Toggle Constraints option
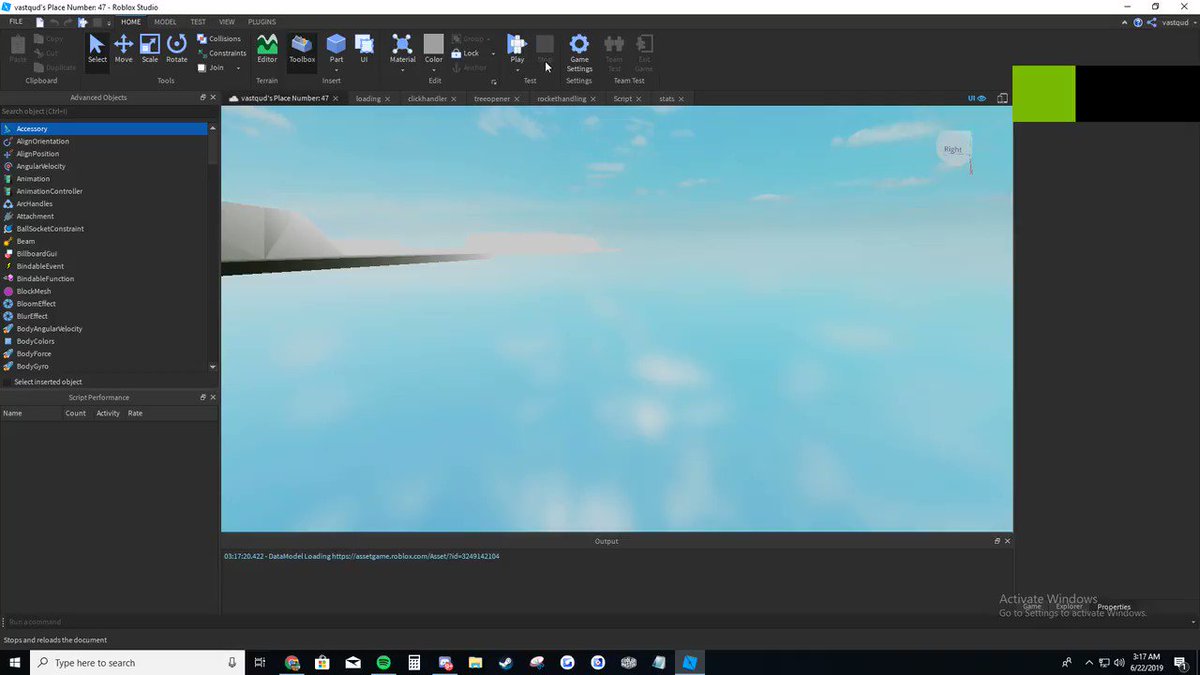1200x675 pixels. click(221, 53)
